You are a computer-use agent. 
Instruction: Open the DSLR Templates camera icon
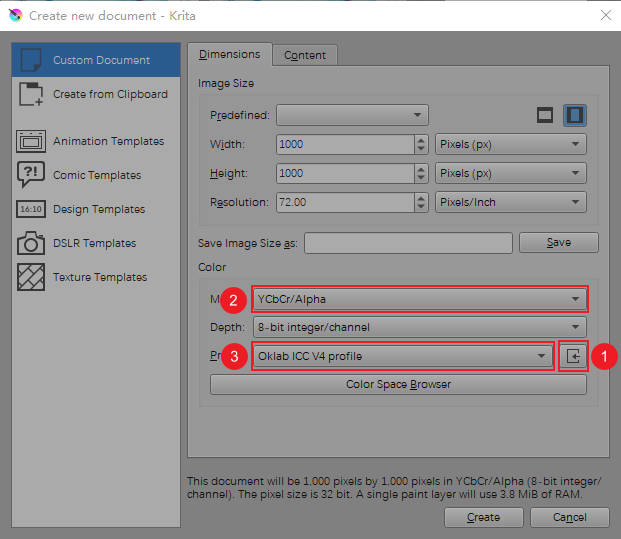(x=31, y=243)
